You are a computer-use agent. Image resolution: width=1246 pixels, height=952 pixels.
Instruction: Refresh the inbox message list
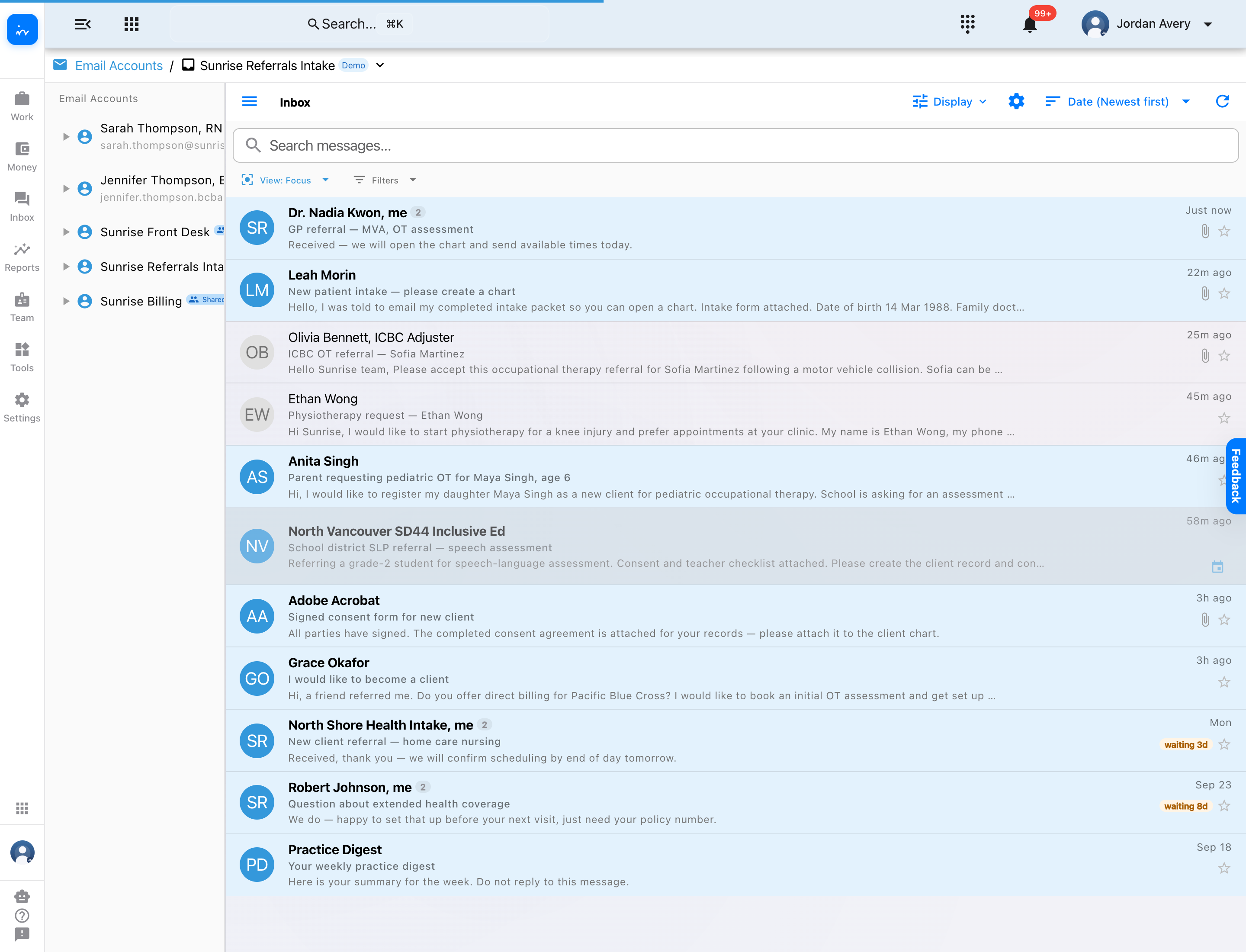[x=1222, y=101]
